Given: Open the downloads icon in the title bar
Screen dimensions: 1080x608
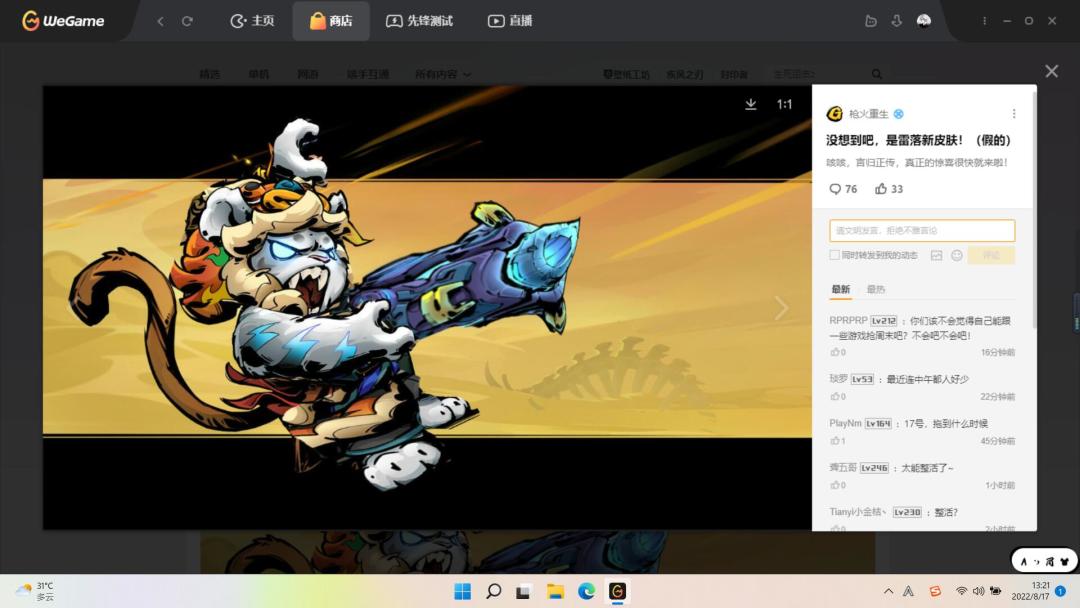Looking at the screenshot, I should (896, 21).
